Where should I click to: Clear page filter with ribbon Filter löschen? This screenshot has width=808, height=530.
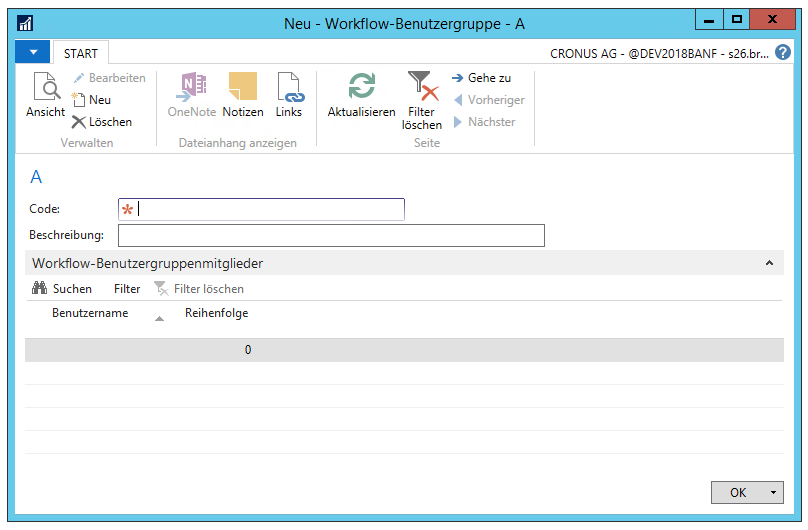pos(422,100)
